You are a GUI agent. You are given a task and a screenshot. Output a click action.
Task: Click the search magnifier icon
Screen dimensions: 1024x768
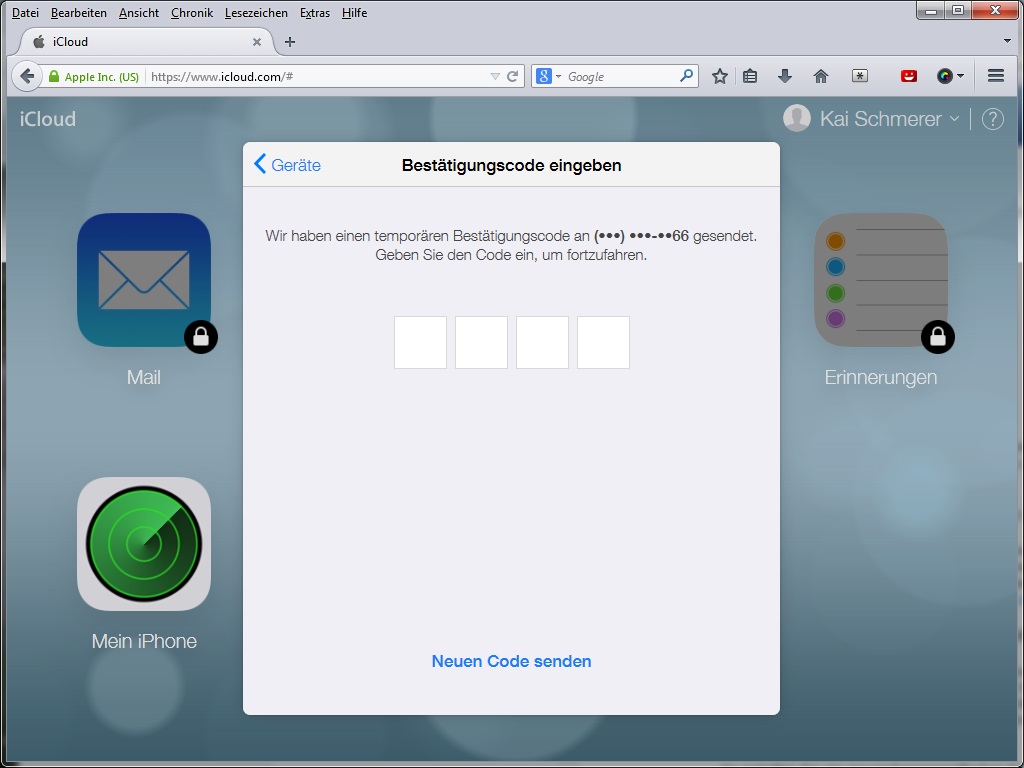point(686,76)
